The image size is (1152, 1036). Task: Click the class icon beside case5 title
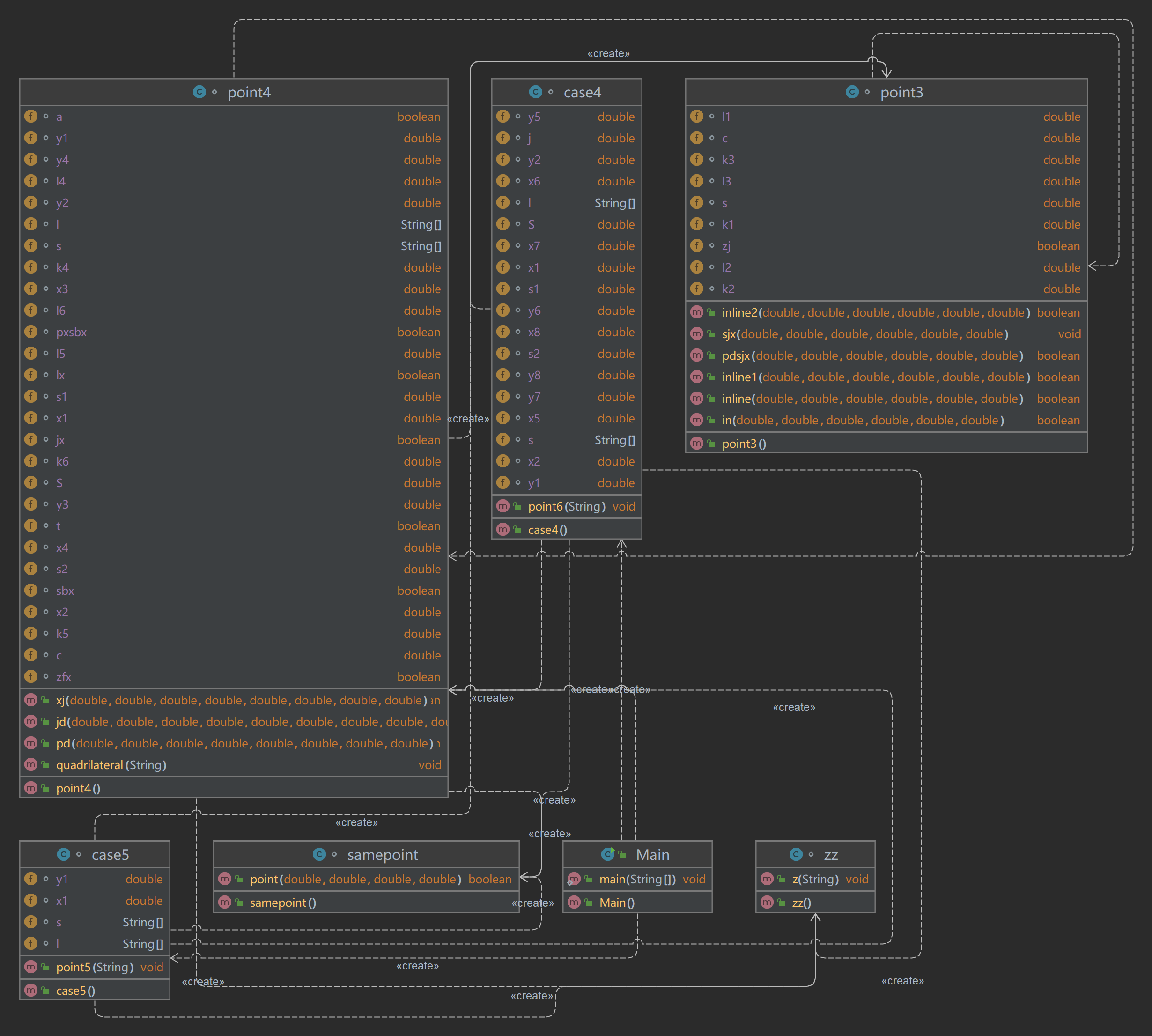(x=64, y=854)
